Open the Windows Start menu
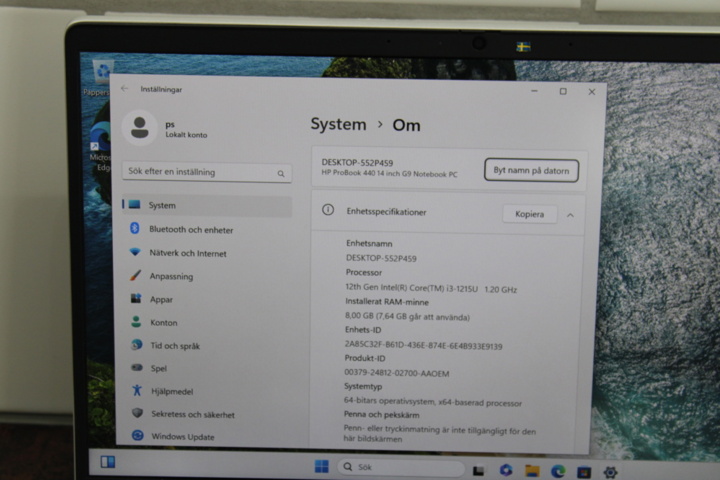The image size is (720, 480). pos(321,466)
